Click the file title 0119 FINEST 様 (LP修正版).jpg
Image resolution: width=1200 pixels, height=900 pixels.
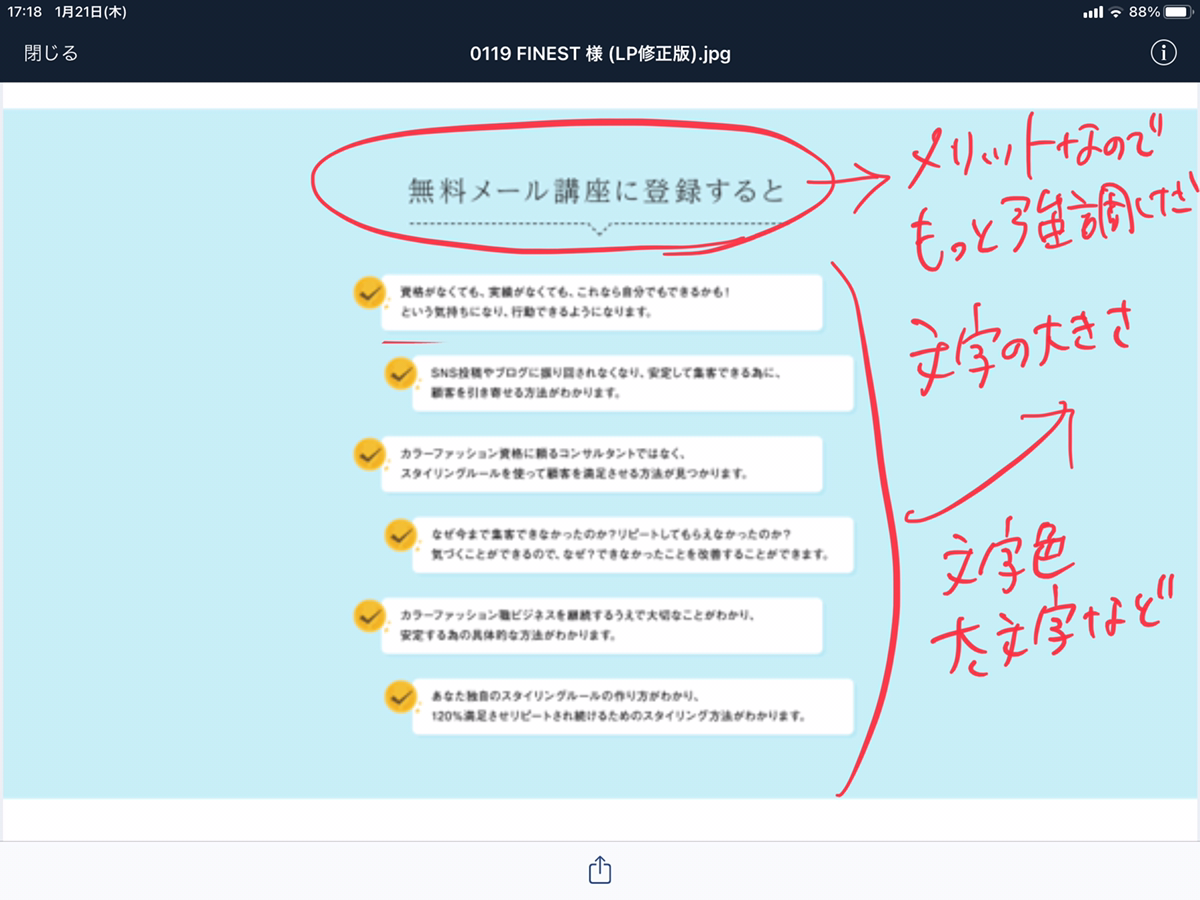pyautogui.click(x=600, y=53)
